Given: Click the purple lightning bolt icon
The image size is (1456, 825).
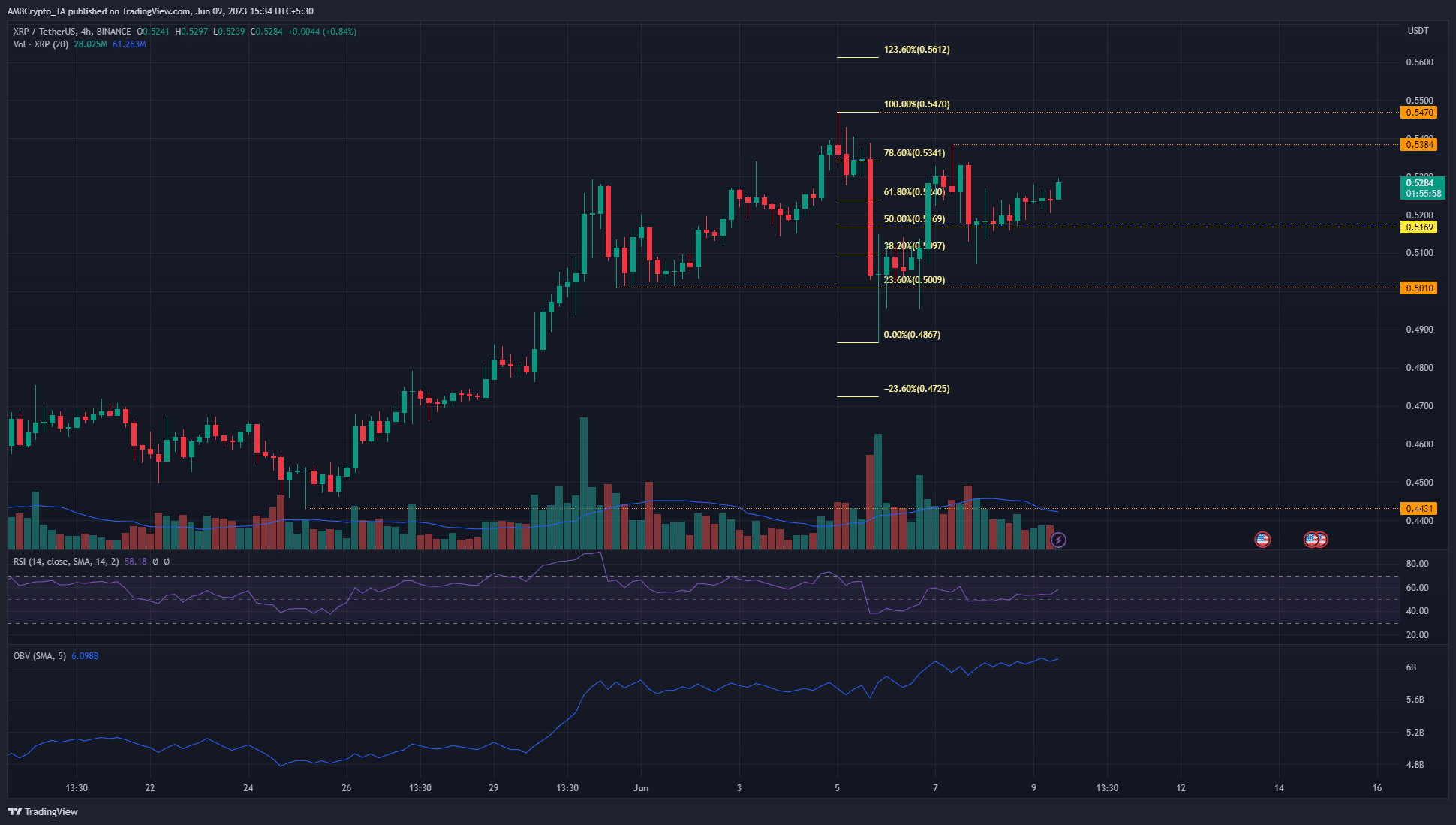Looking at the screenshot, I should coord(1058,540).
